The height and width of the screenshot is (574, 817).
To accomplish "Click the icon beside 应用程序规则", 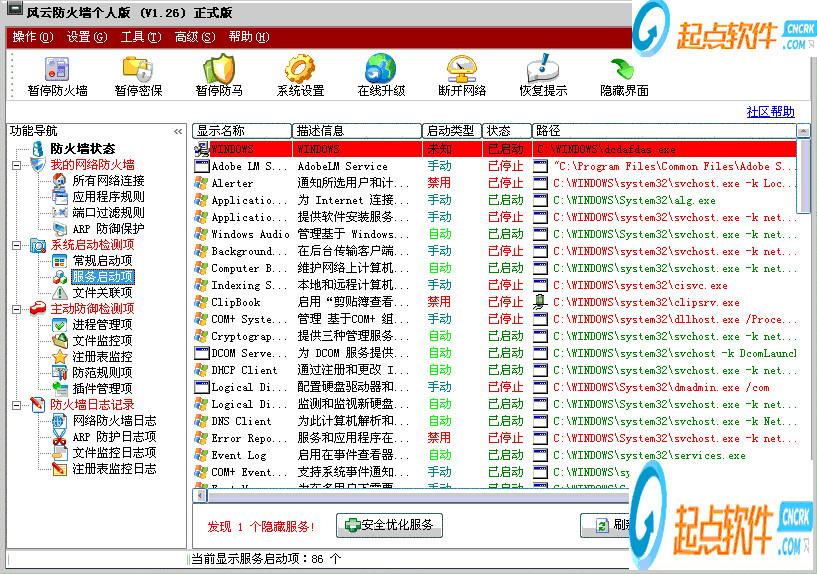I will point(59,197).
